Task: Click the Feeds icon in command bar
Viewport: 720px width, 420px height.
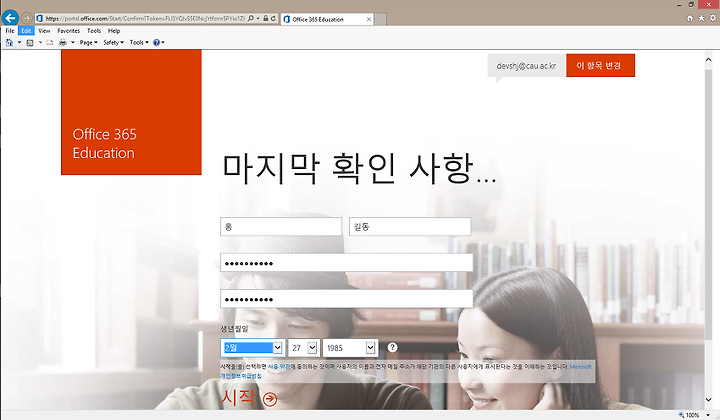Action: coord(30,42)
